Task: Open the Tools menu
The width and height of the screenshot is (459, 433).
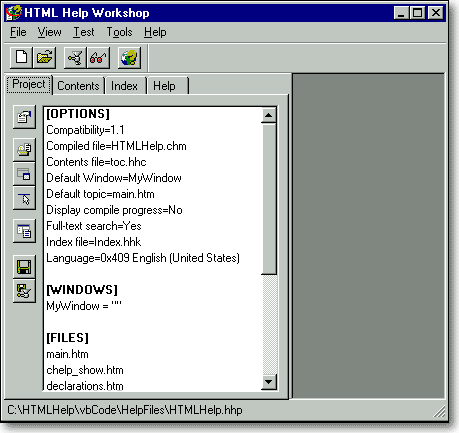Action: (119, 32)
